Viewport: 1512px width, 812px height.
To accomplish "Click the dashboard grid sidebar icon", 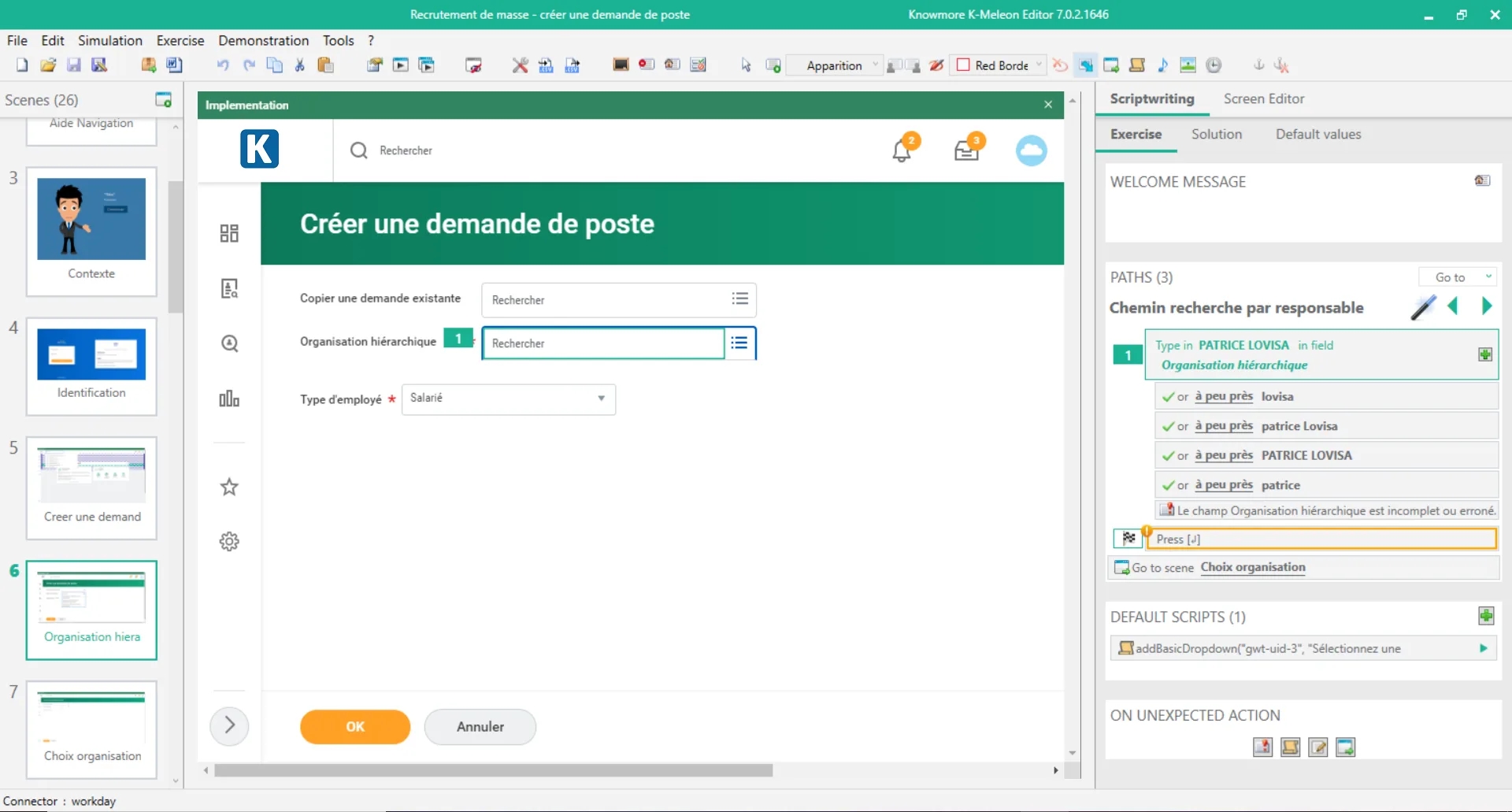I will [x=229, y=233].
